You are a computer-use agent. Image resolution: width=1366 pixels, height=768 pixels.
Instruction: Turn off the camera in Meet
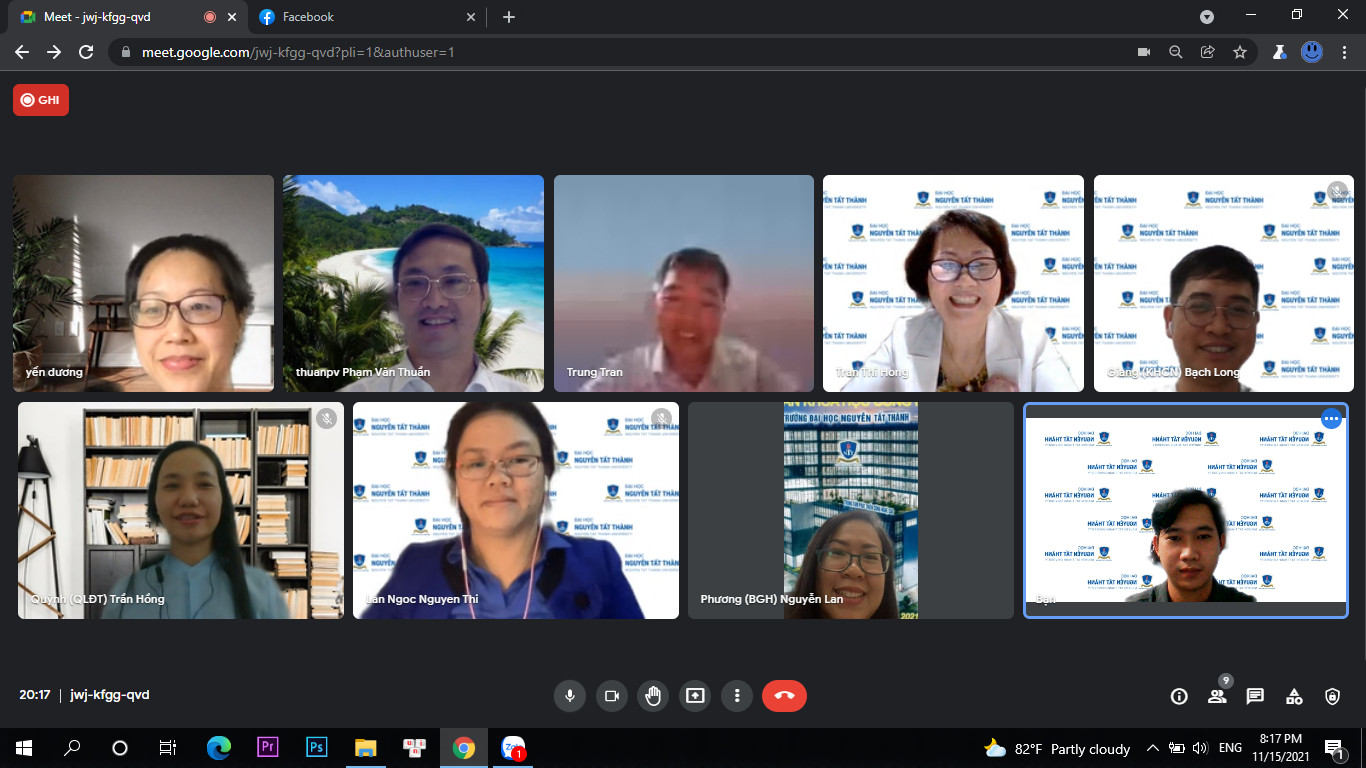(x=612, y=696)
